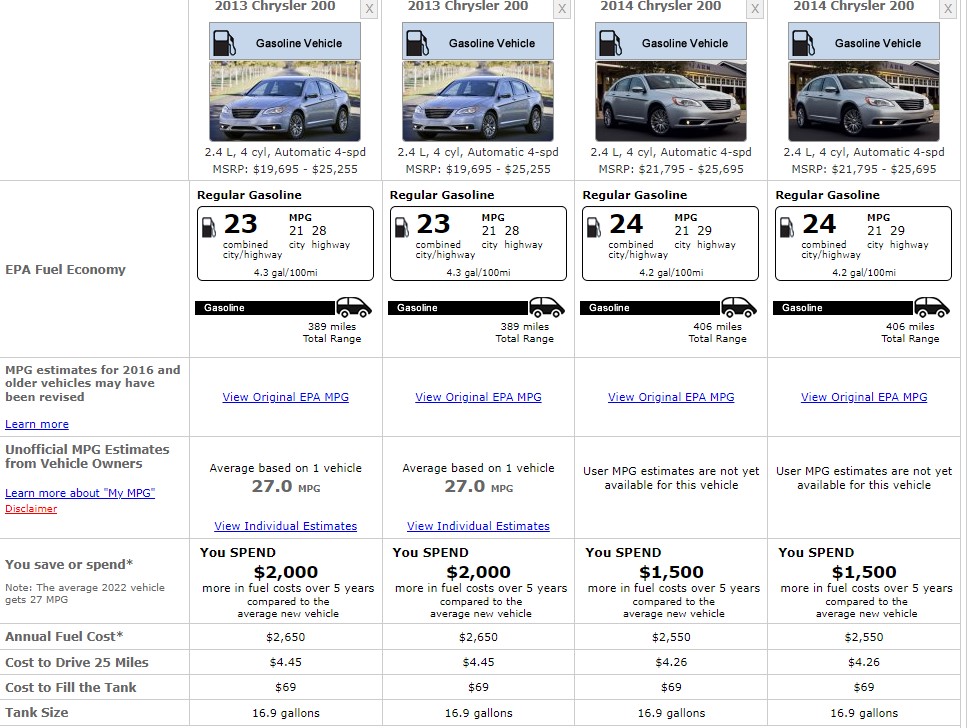Viewport: 967px width, 728px height.
Task: Click gas pump icon in fourth column's Gasoline Vehicle banner
Action: [803, 43]
